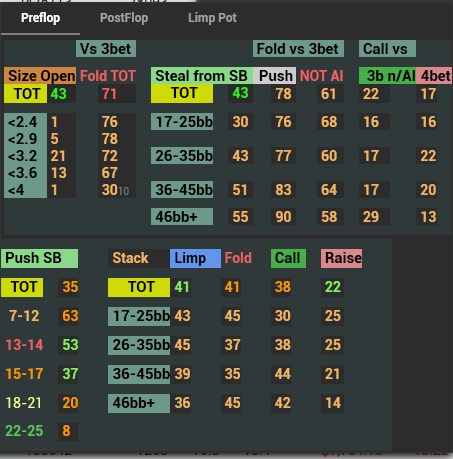Select the <3.2 open size row
The height and width of the screenshot is (459, 453).
tap(26, 156)
